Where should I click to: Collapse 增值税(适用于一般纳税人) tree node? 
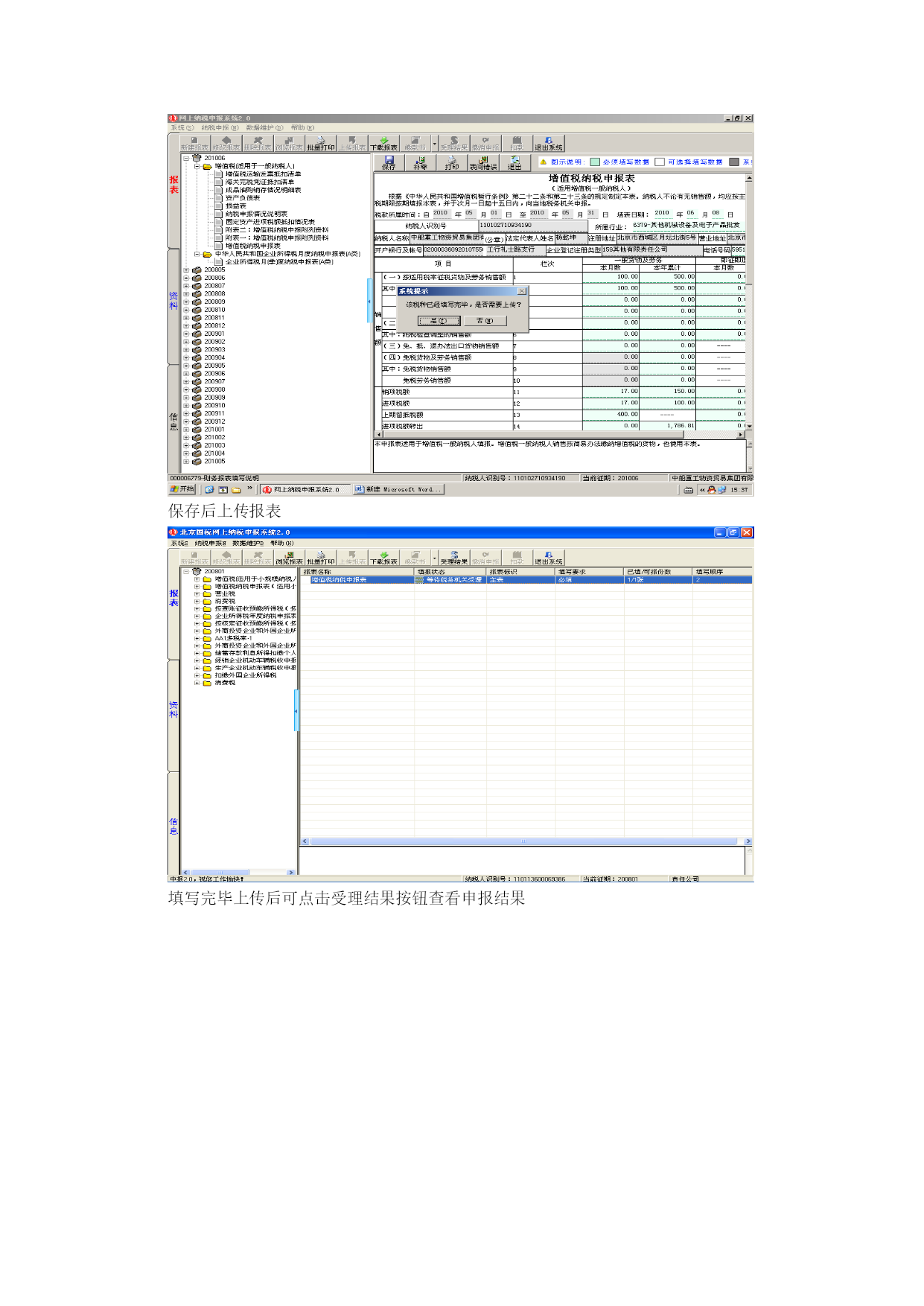pyautogui.click(x=197, y=166)
